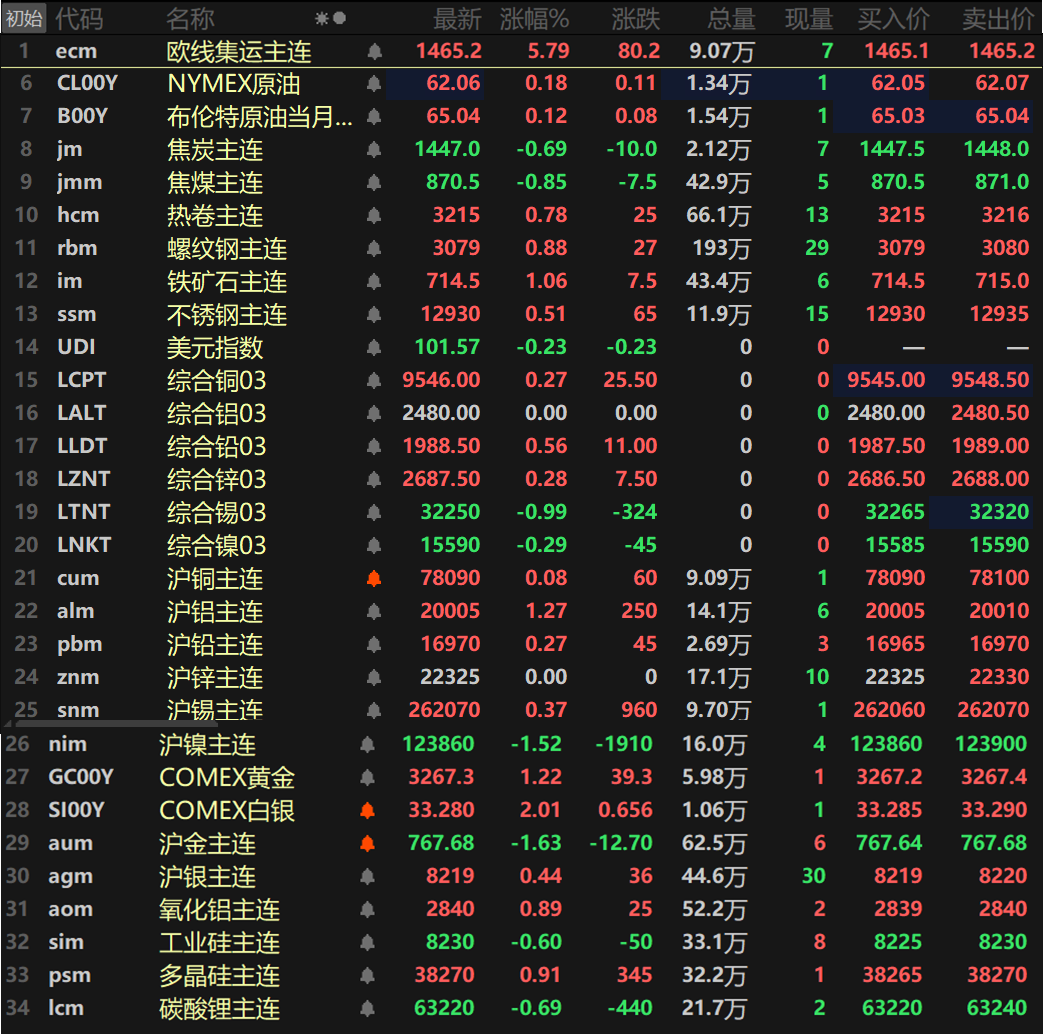Sort by the 名称 column header

[x=190, y=19]
